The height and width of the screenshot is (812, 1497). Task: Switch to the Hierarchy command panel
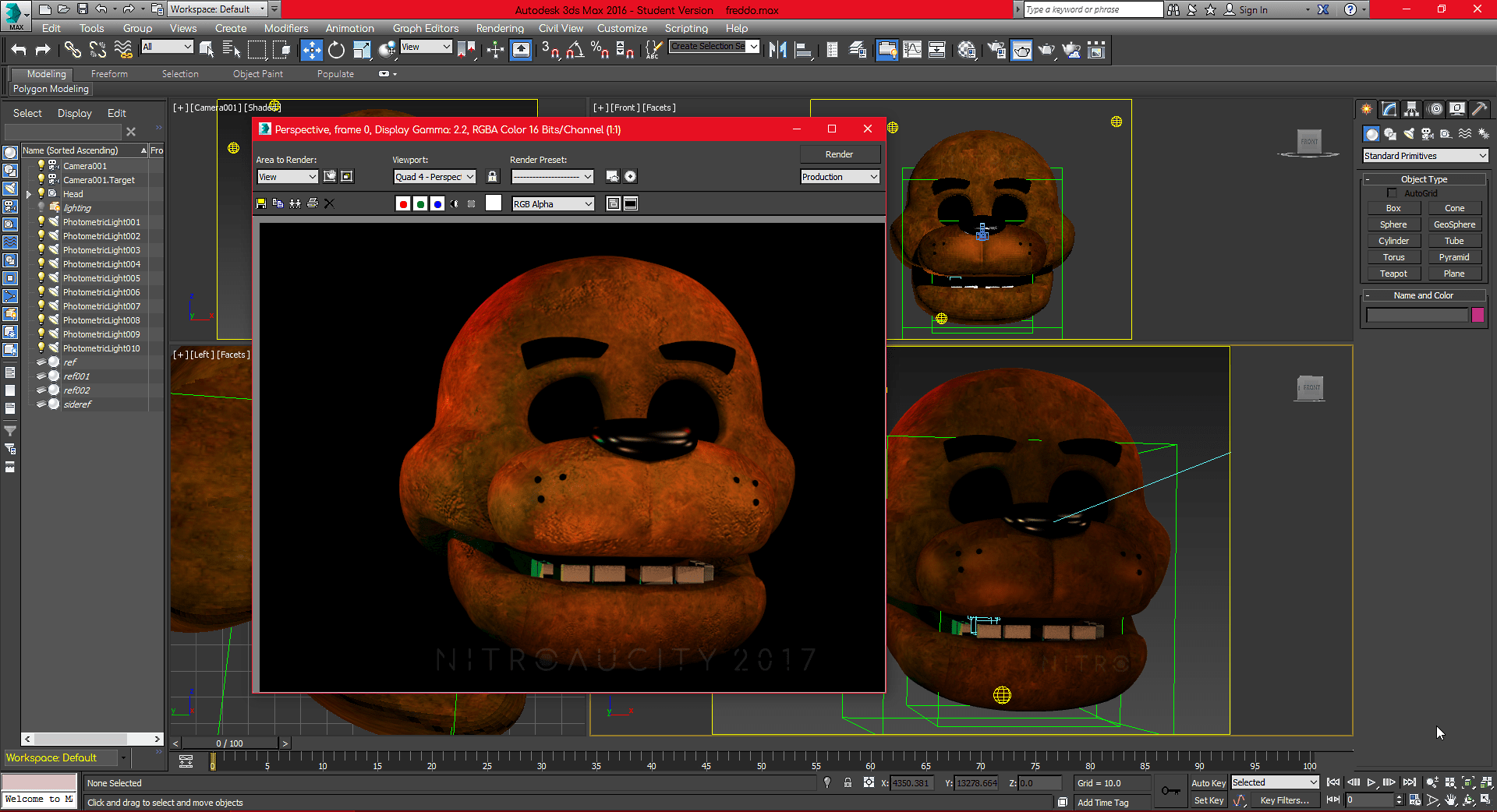coord(1411,109)
